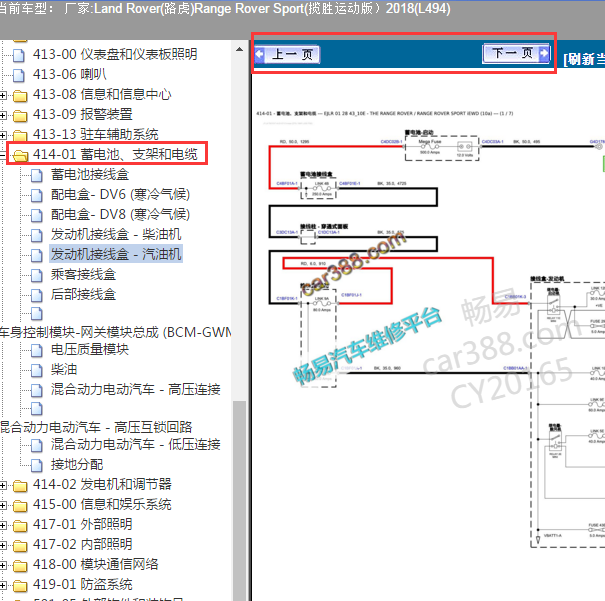Select 配电盒- DV8 (寒冷气候) entry
Screen dimensions: 605x601
coord(120,214)
